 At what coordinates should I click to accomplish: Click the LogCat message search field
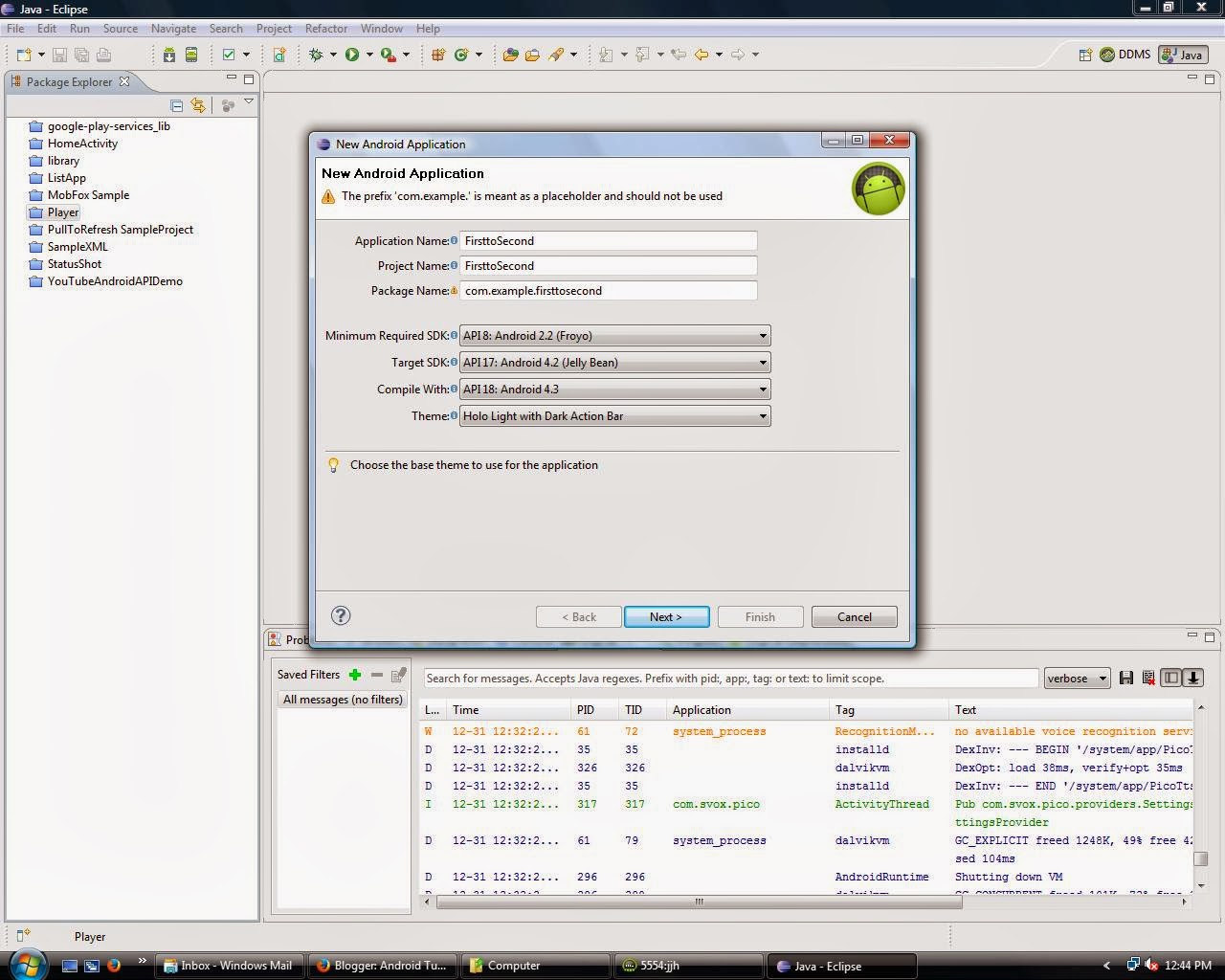(731, 679)
